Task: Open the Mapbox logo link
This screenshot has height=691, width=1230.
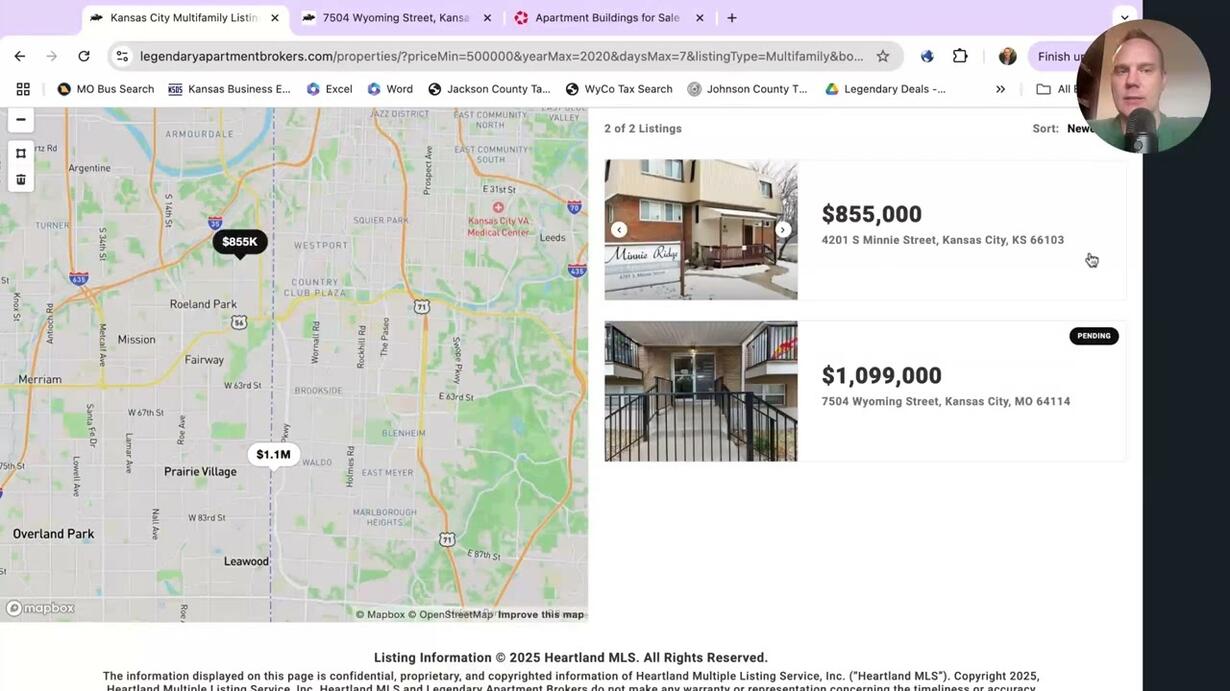Action: tap(40, 608)
